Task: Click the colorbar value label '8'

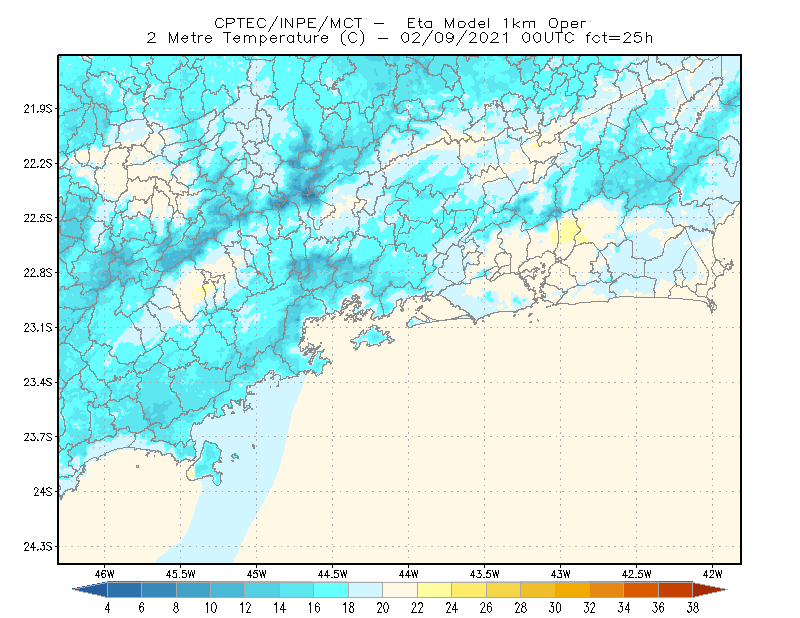Action: click(176, 608)
